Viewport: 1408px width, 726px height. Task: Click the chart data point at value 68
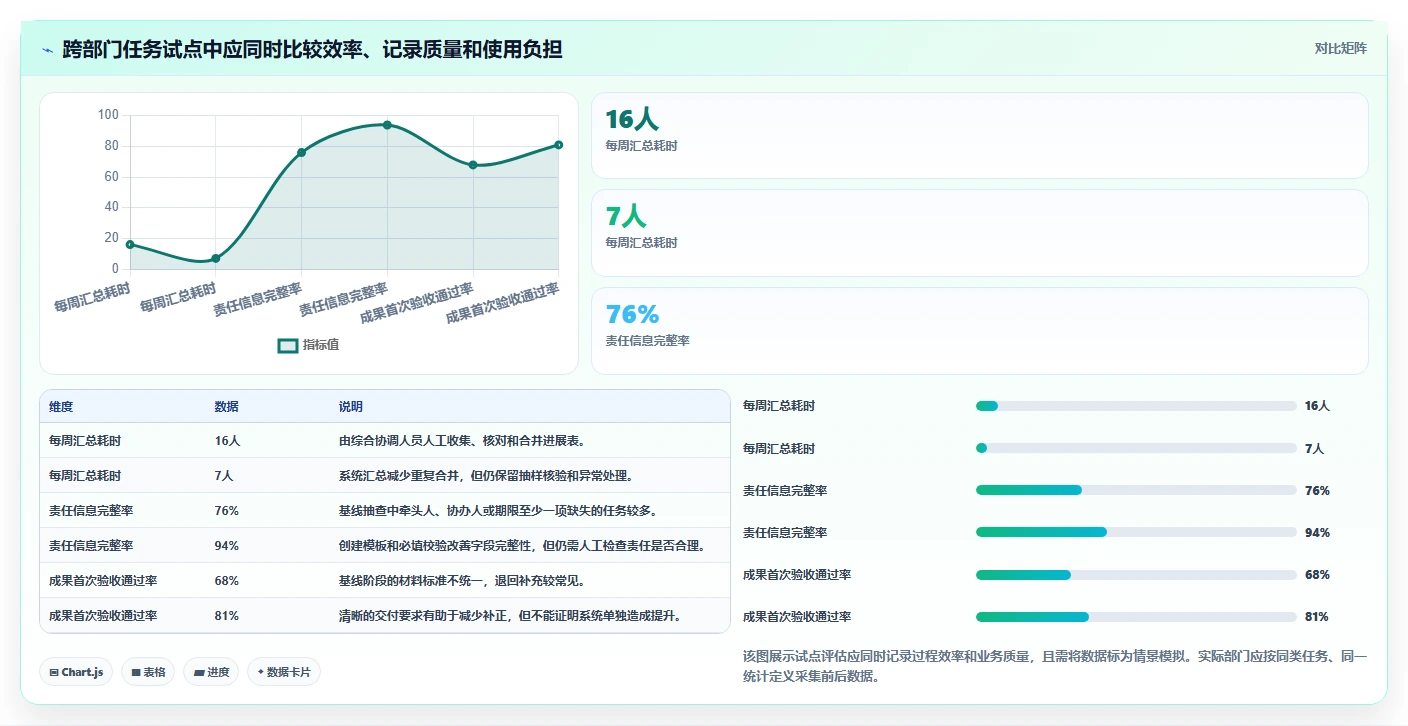pyautogui.click(x=473, y=165)
